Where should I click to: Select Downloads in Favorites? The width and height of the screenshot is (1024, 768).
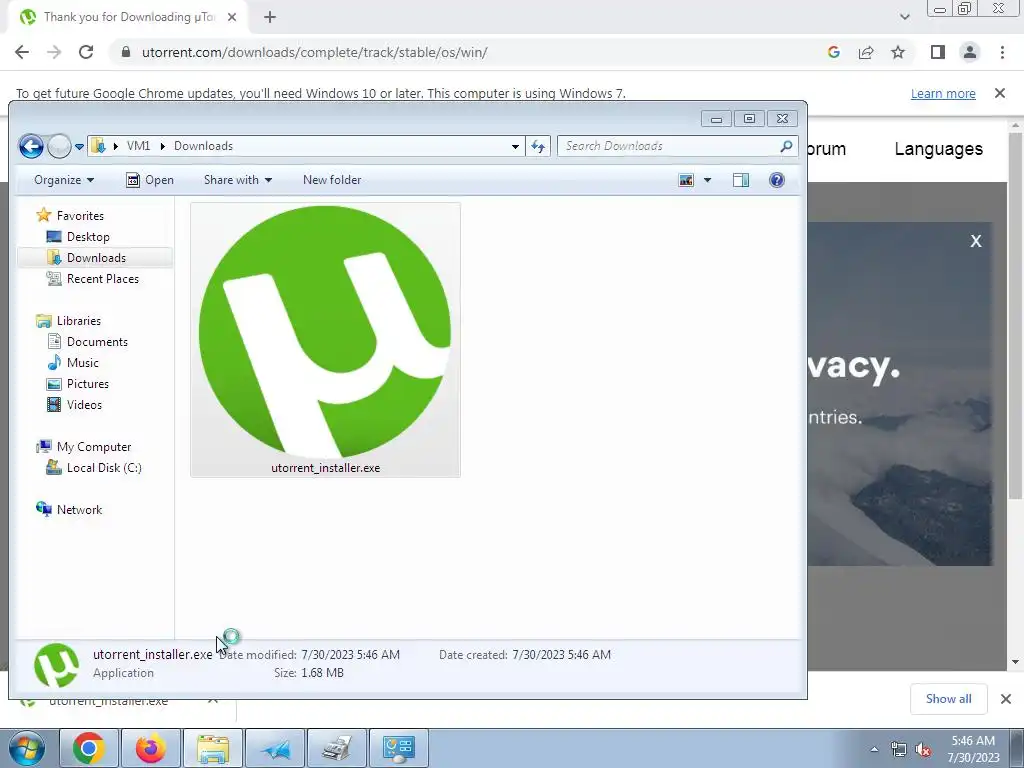click(x=96, y=258)
